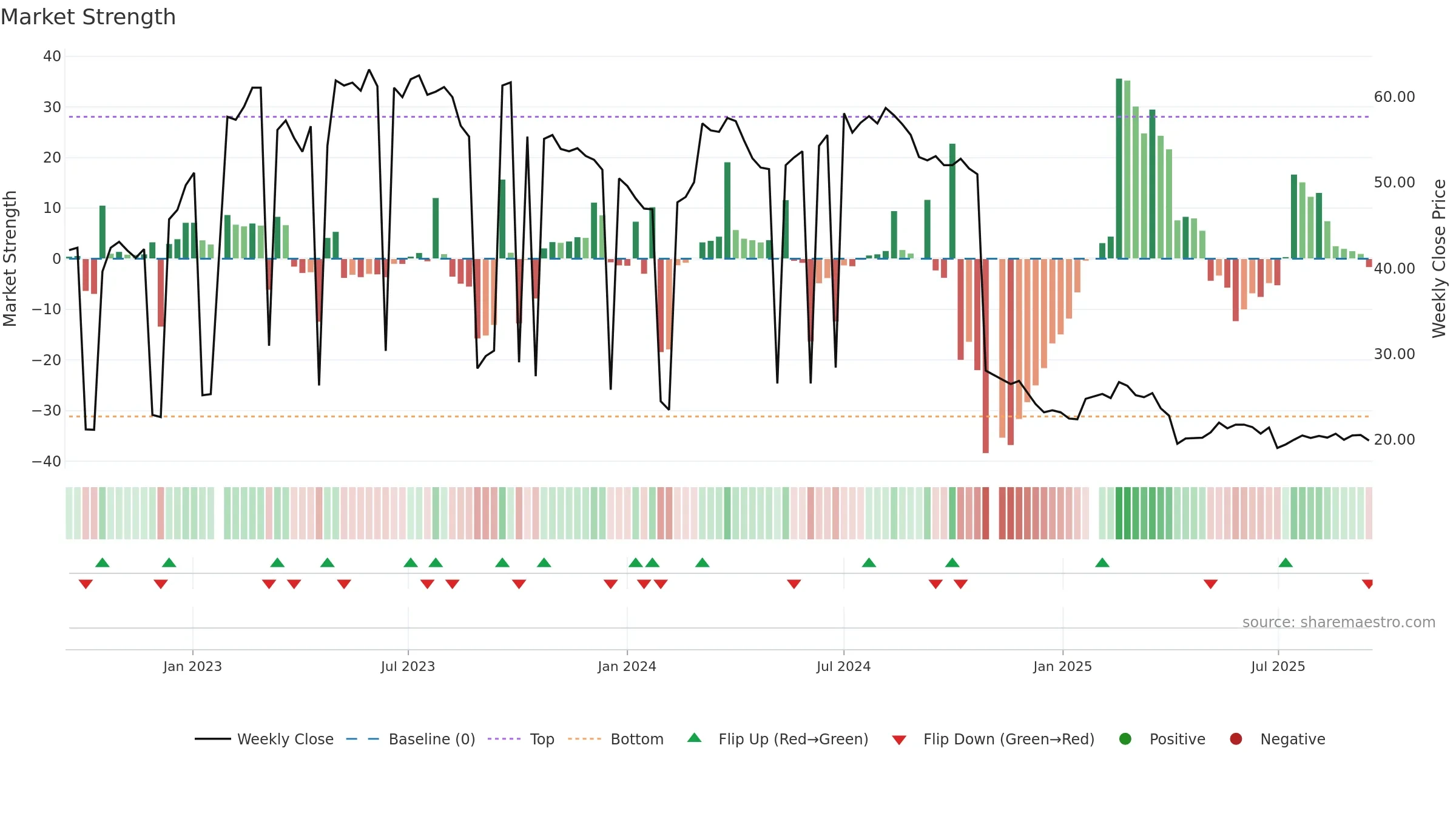Click the Jan 2023 x-axis label
Image resolution: width=1456 pixels, height=819 pixels.
tap(192, 666)
